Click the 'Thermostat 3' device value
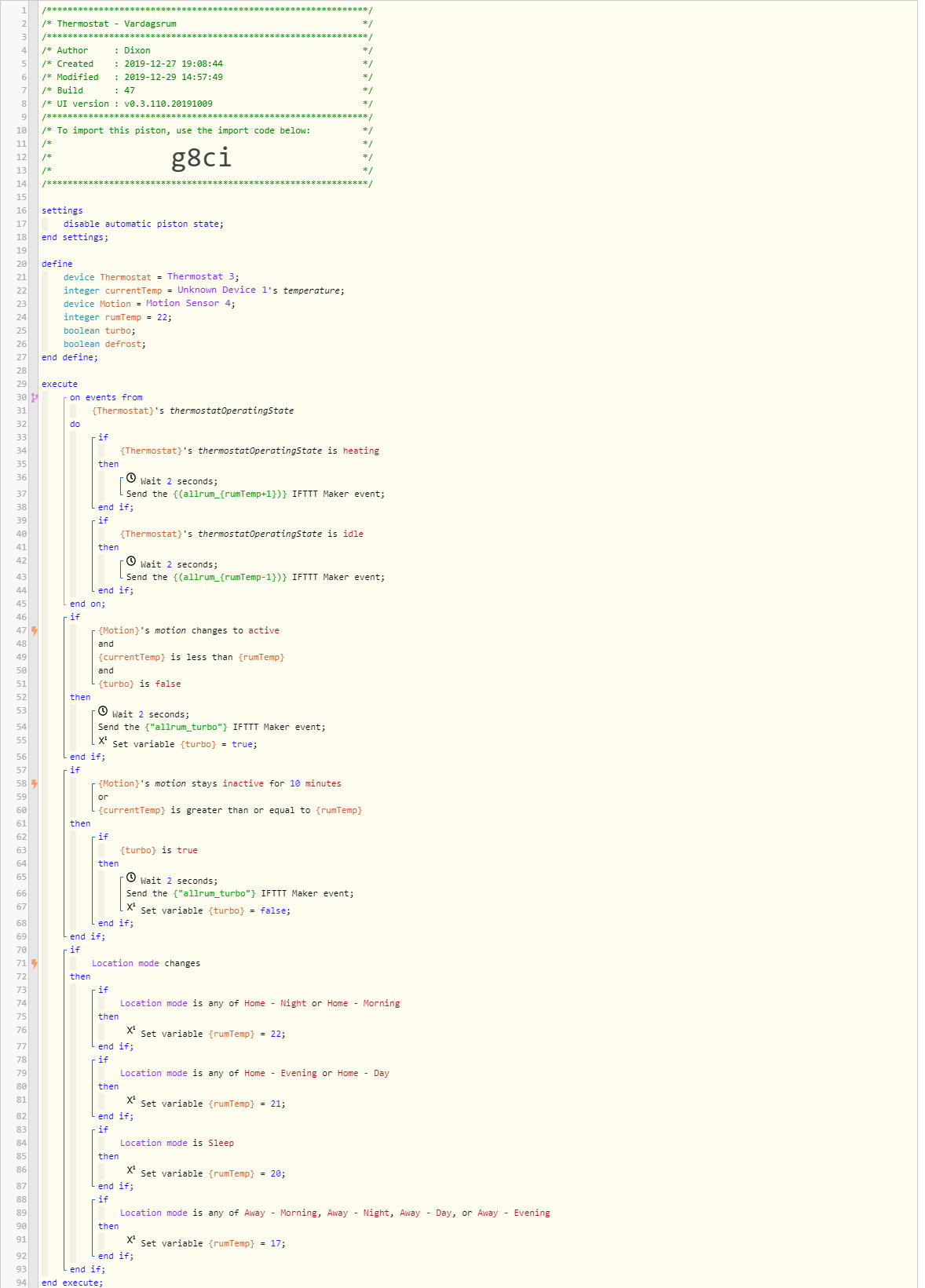The height and width of the screenshot is (1288, 925). pos(200,276)
